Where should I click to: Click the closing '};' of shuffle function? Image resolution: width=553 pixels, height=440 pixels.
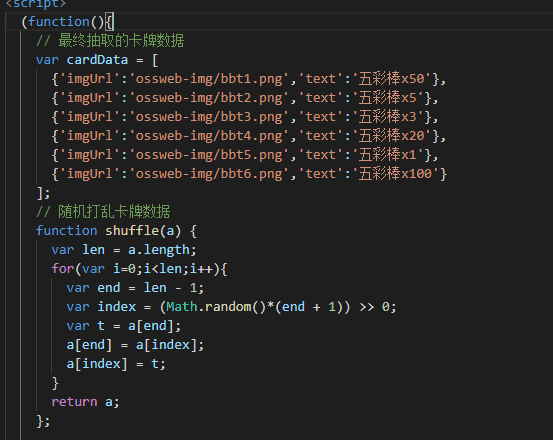[x=43, y=421]
